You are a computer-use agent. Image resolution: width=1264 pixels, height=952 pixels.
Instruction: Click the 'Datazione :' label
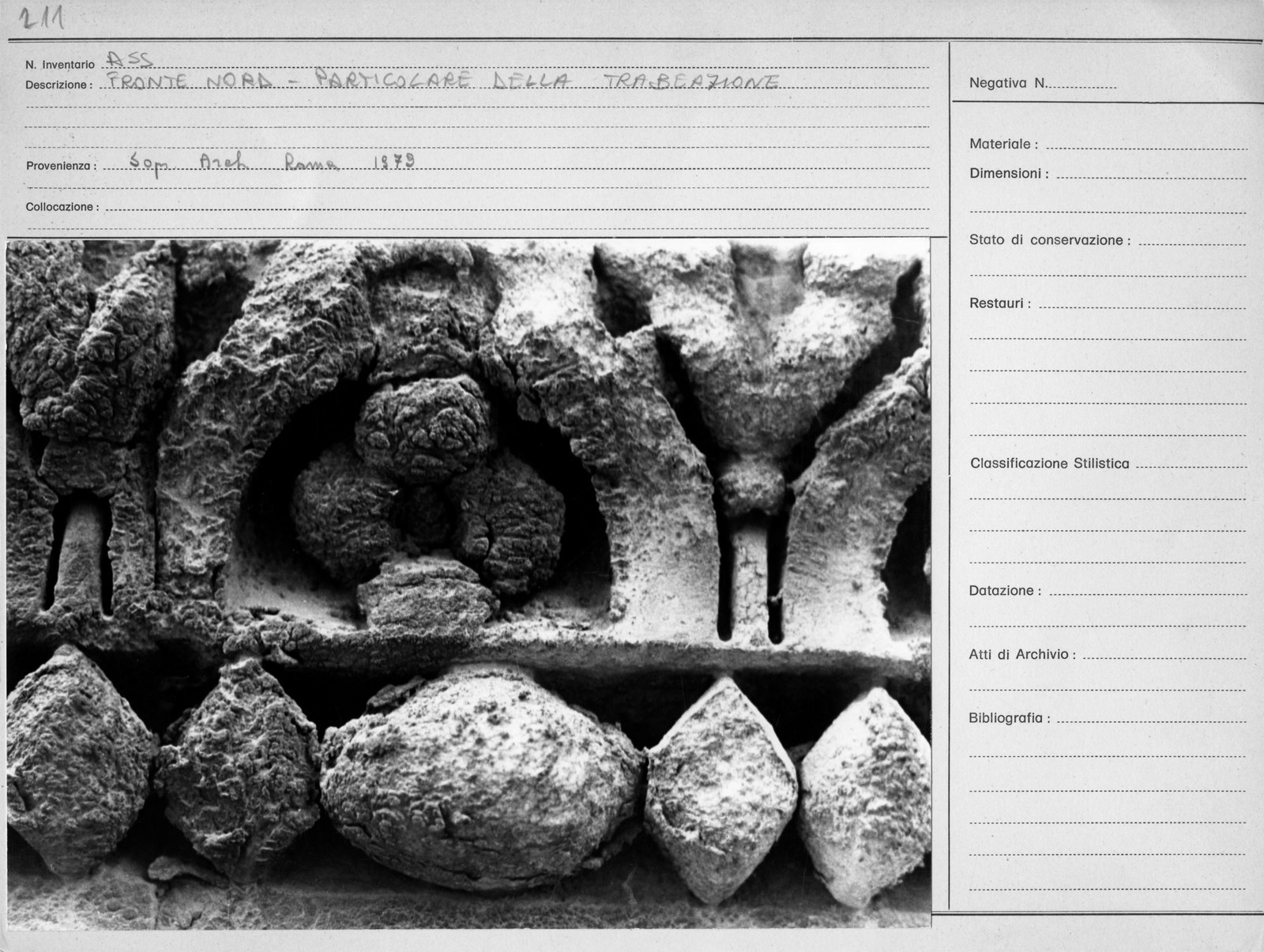tap(1005, 590)
